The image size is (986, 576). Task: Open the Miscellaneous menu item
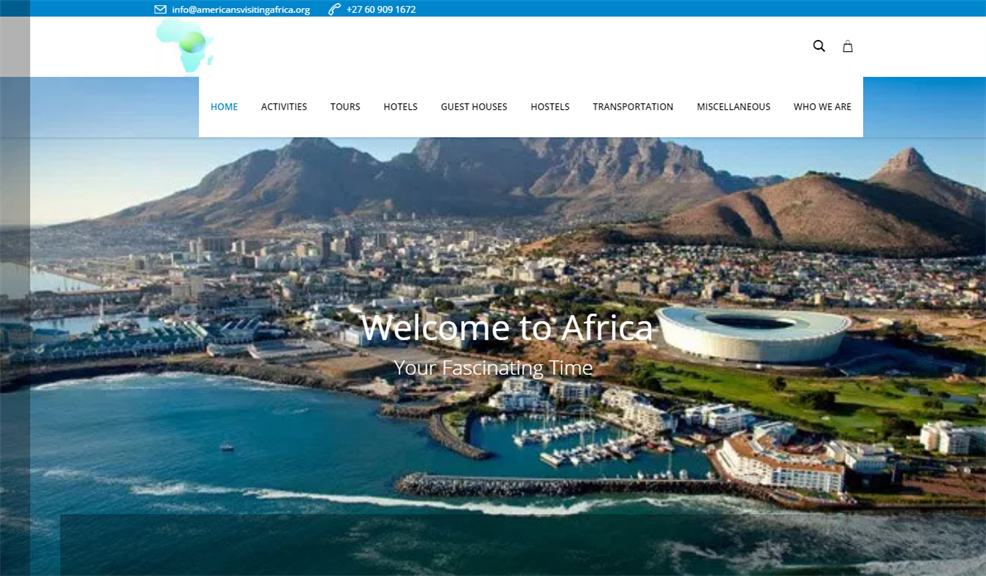(734, 107)
